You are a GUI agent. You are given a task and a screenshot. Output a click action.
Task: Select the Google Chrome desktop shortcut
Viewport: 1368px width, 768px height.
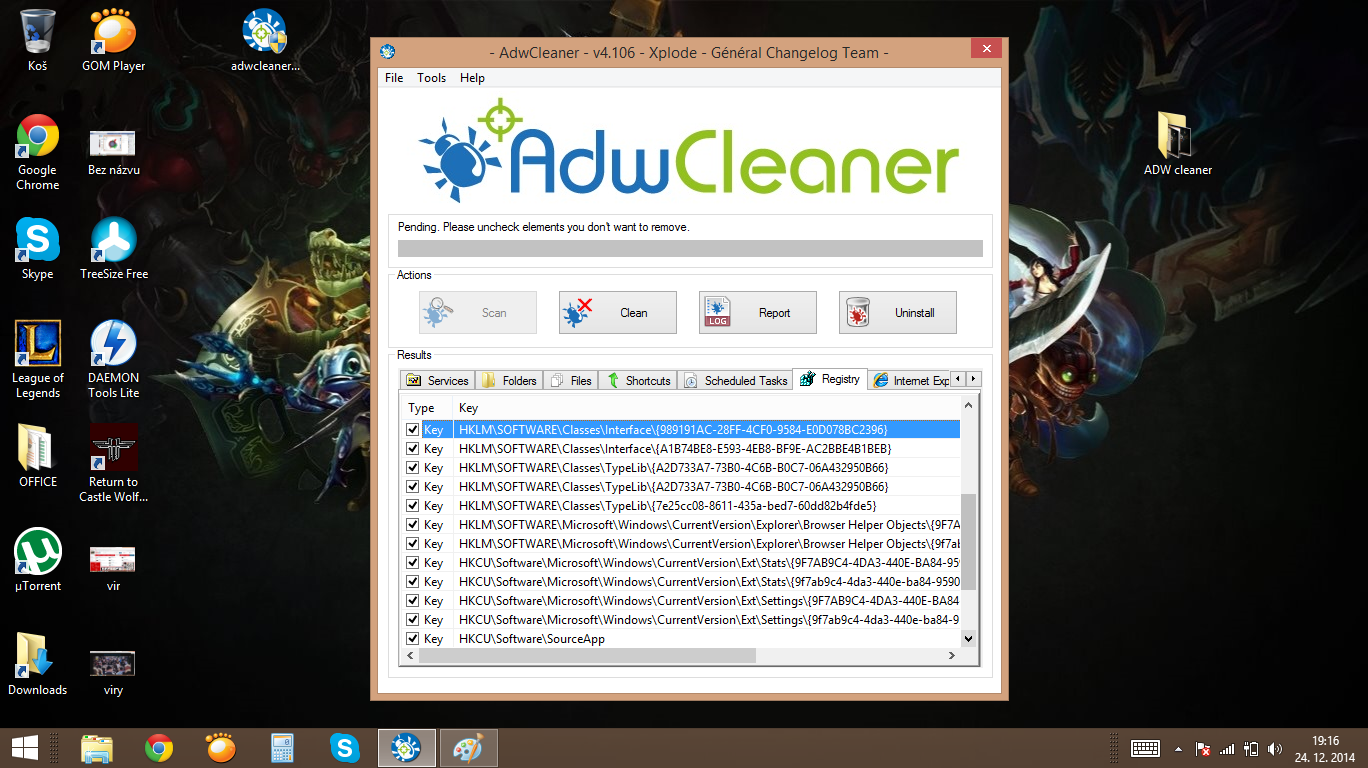[x=38, y=152]
